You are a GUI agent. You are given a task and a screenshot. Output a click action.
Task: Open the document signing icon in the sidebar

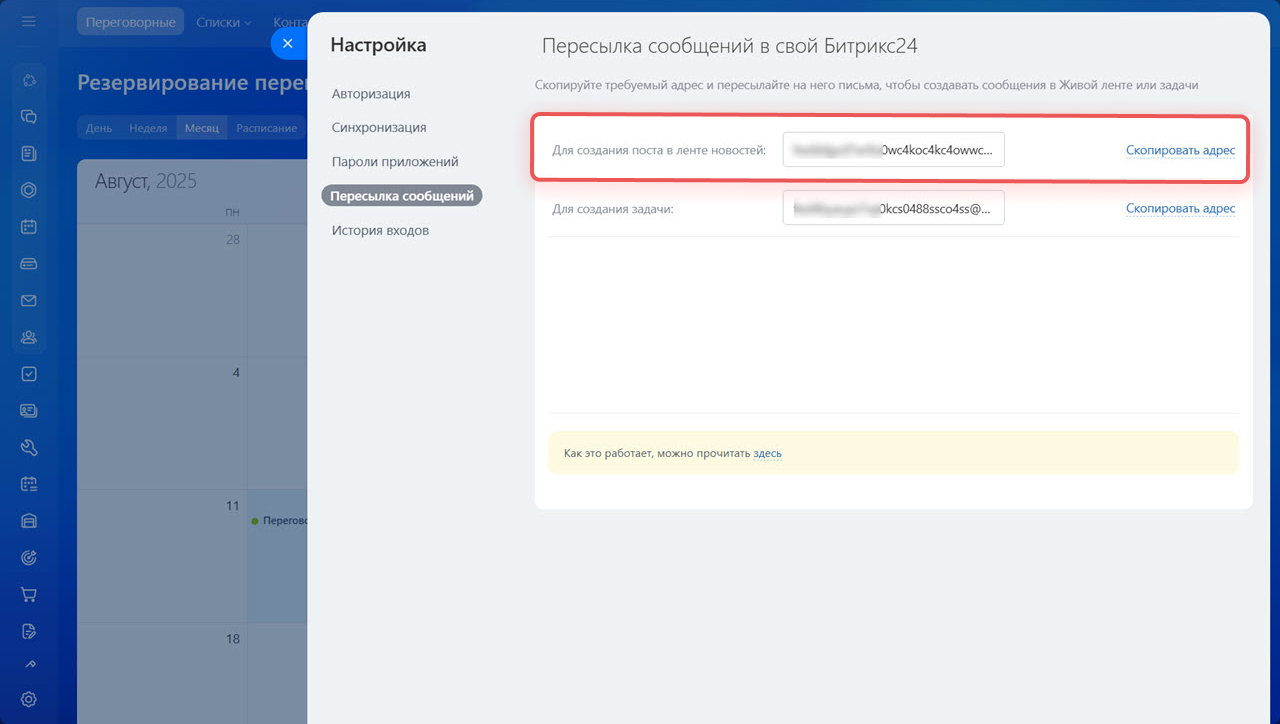pos(29,631)
